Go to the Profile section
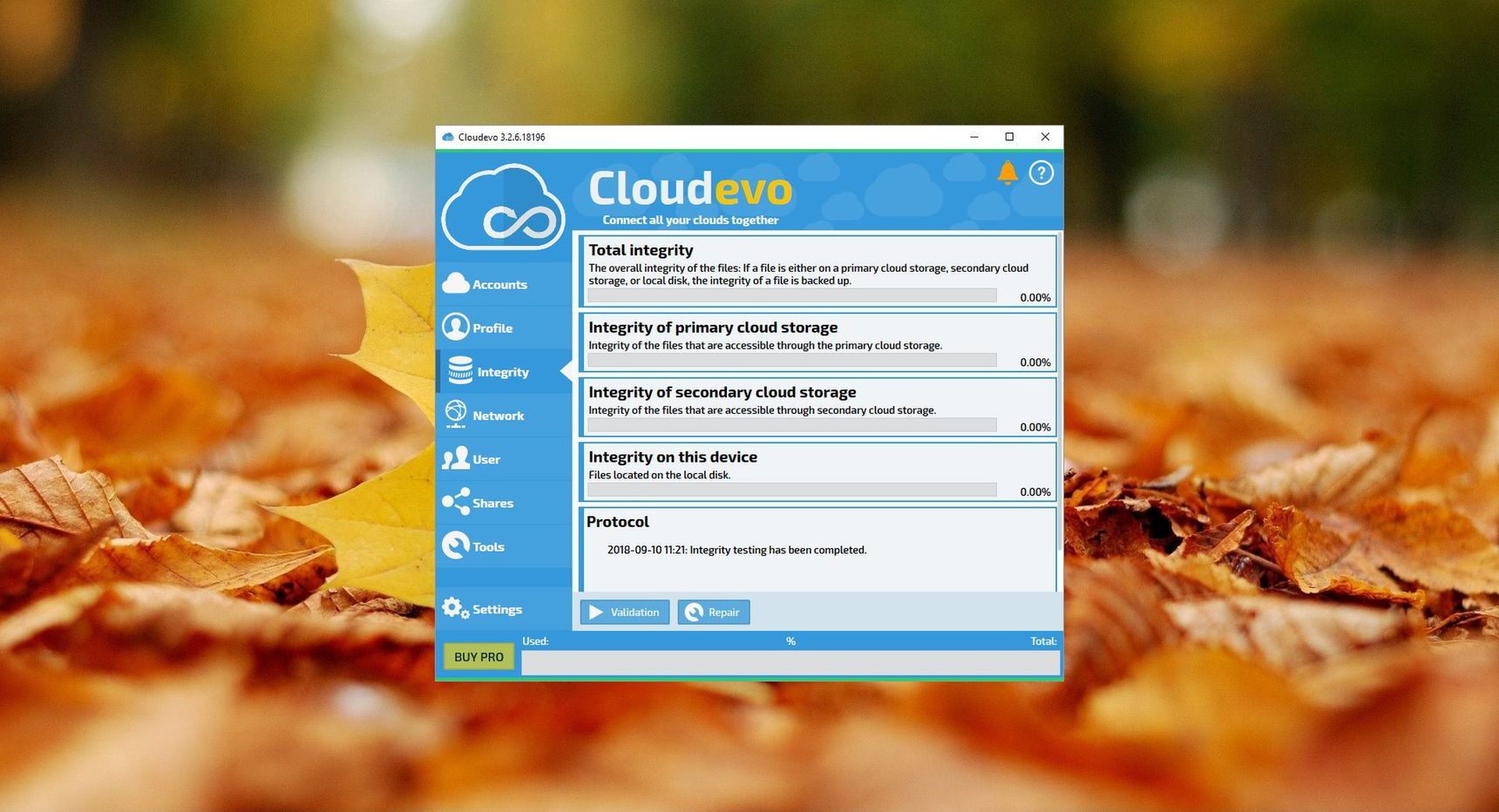Screen dimensions: 1499x812 (492, 328)
